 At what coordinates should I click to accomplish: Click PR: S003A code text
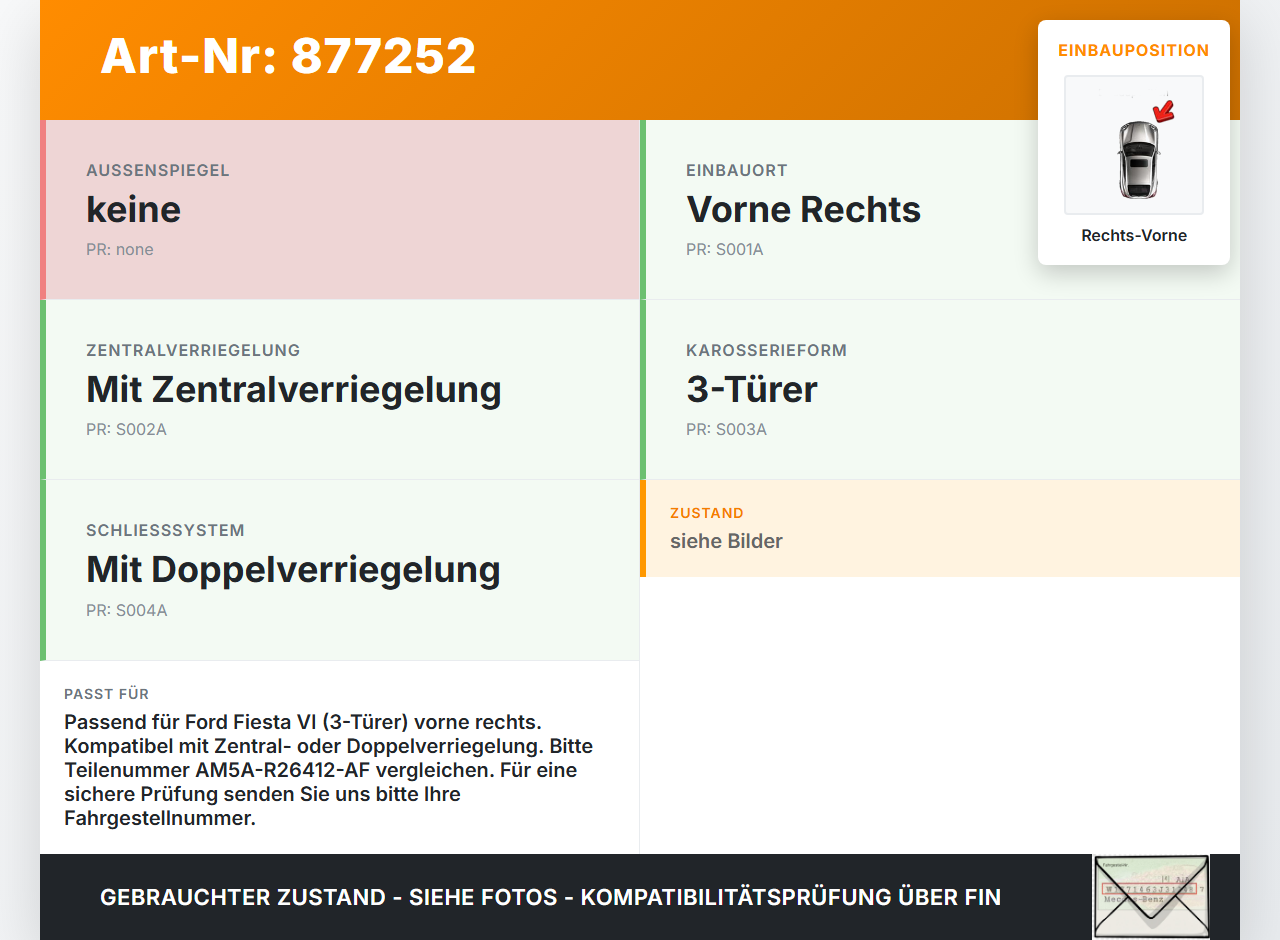[726, 429]
